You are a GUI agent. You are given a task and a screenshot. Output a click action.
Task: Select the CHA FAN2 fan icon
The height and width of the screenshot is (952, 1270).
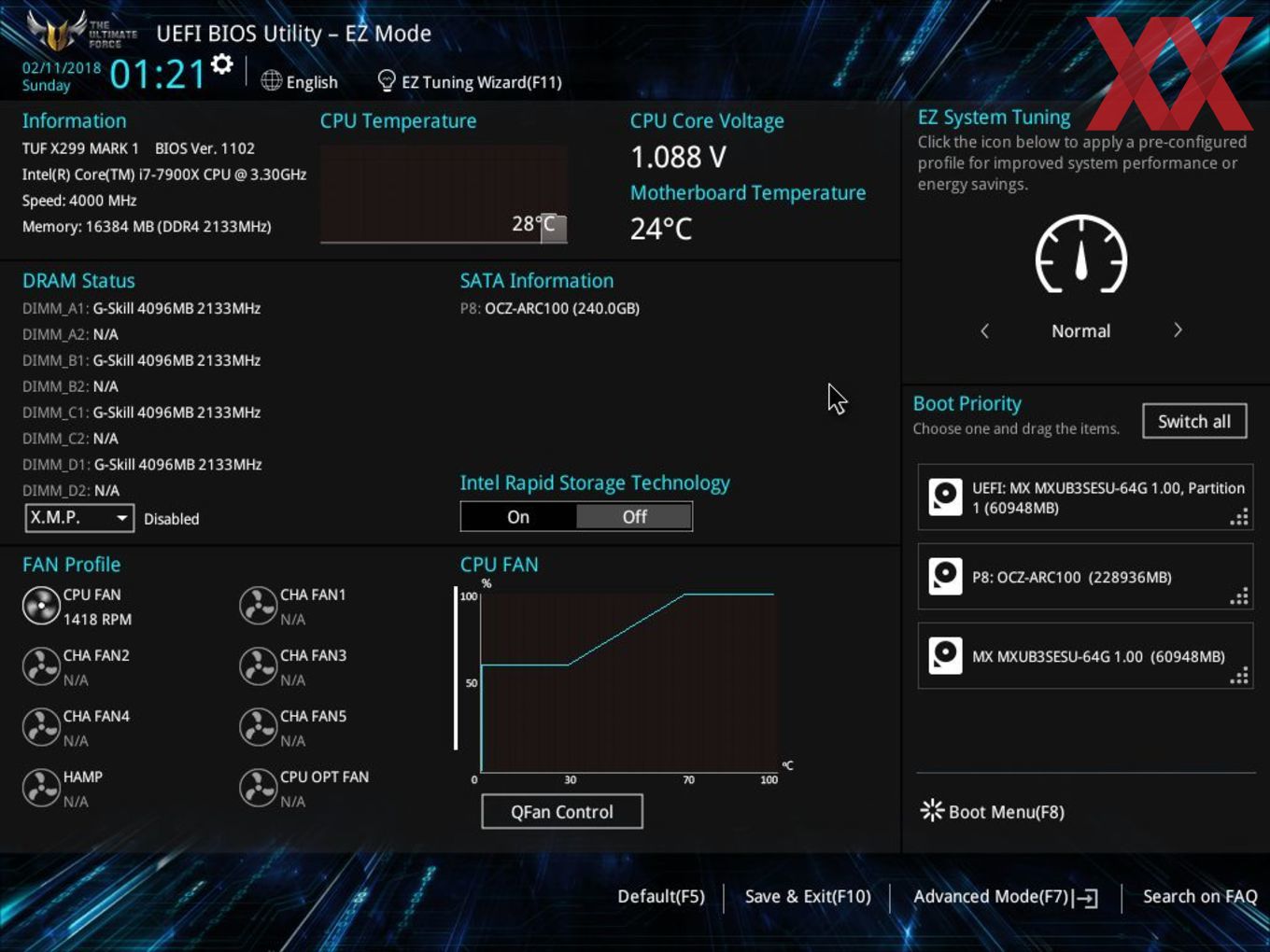click(x=41, y=667)
